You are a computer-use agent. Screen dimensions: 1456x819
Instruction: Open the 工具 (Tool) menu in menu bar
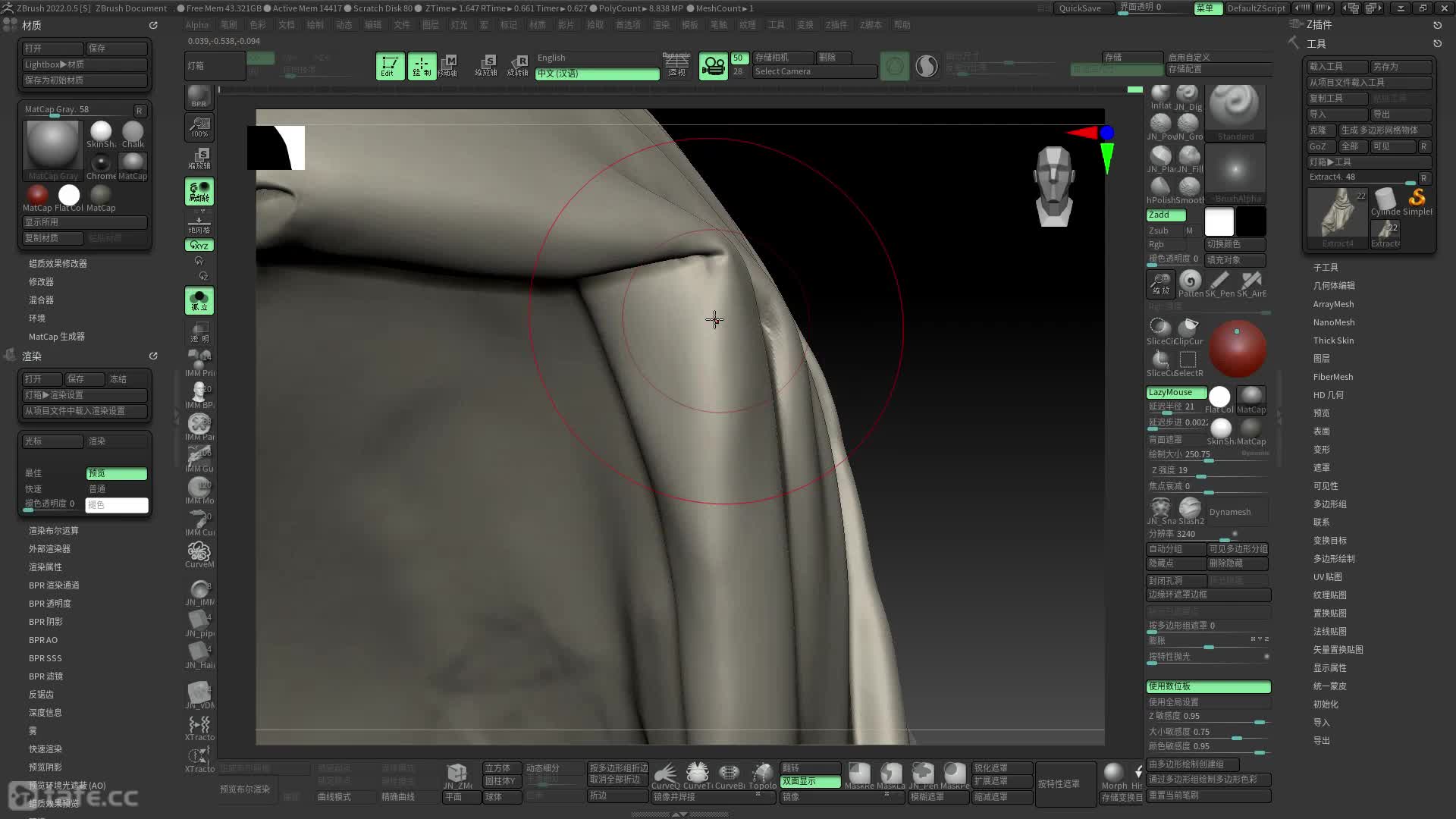(777, 25)
